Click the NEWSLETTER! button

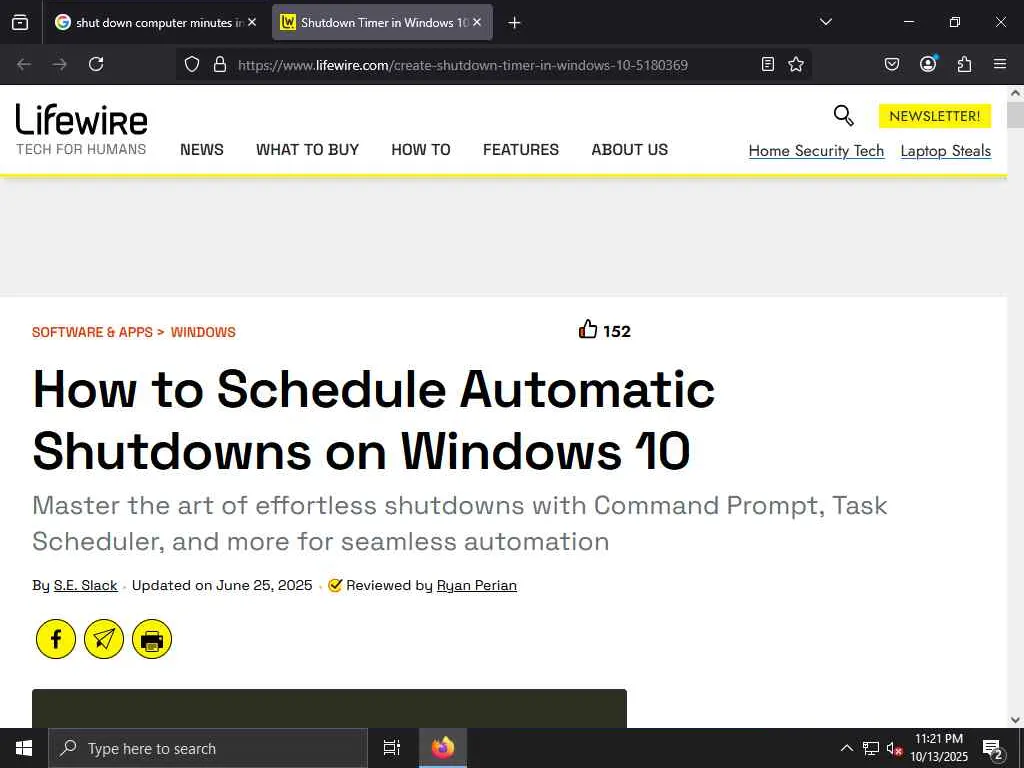935,116
